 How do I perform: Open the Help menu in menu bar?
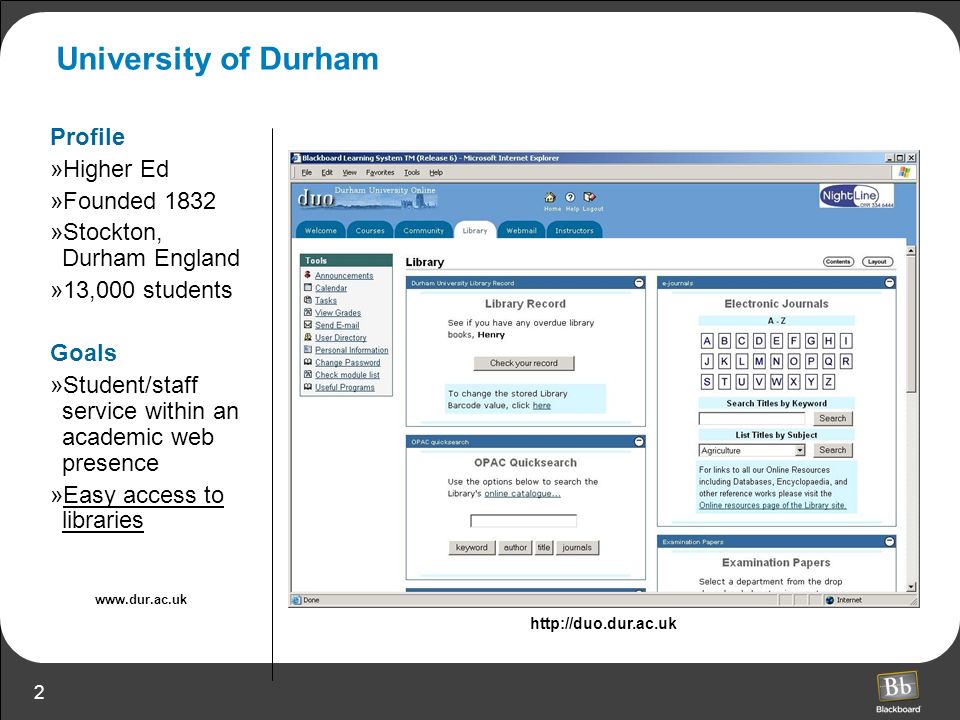[435, 173]
